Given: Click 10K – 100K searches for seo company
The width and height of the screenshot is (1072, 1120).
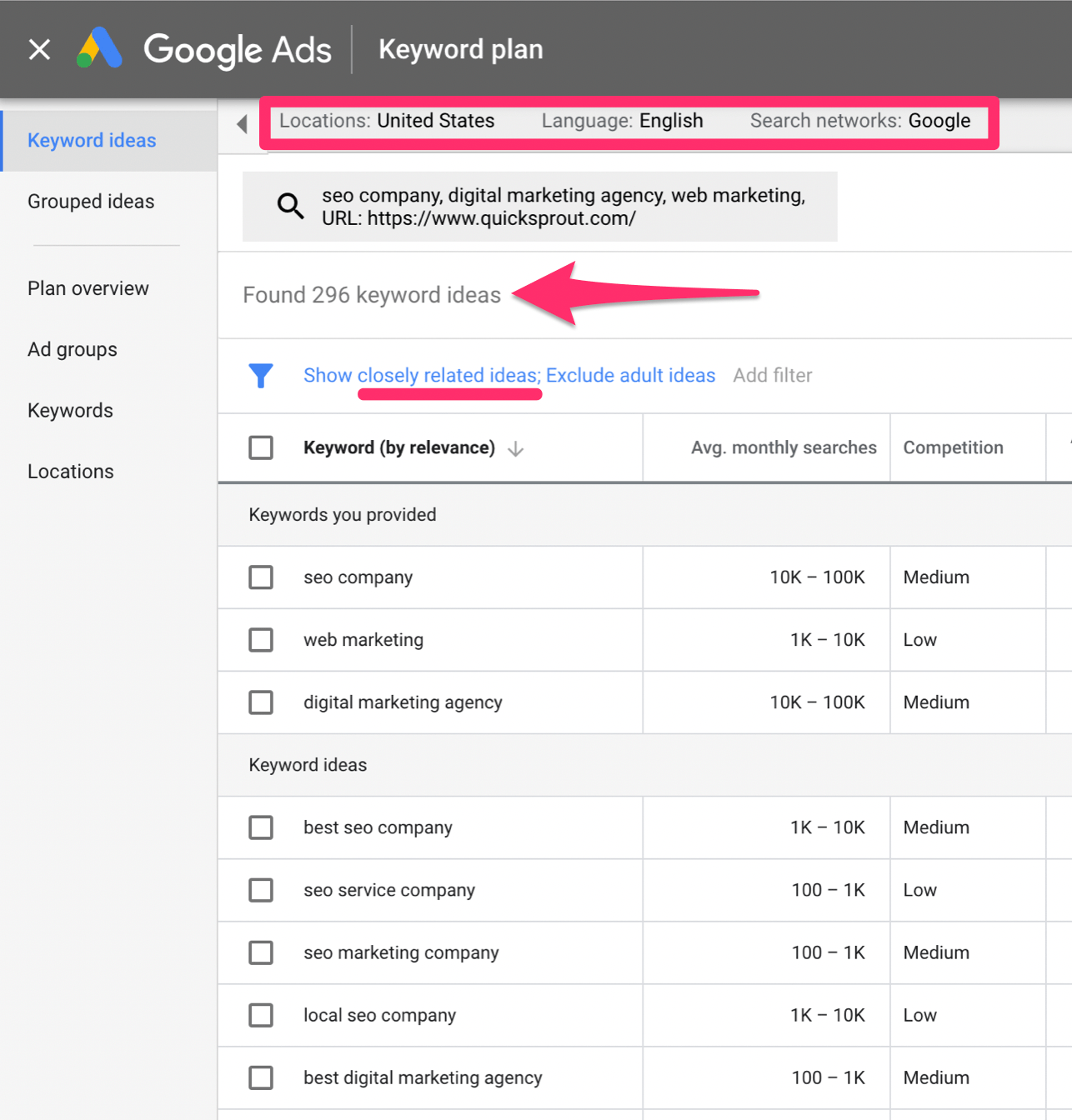Looking at the screenshot, I should pyautogui.click(x=817, y=577).
